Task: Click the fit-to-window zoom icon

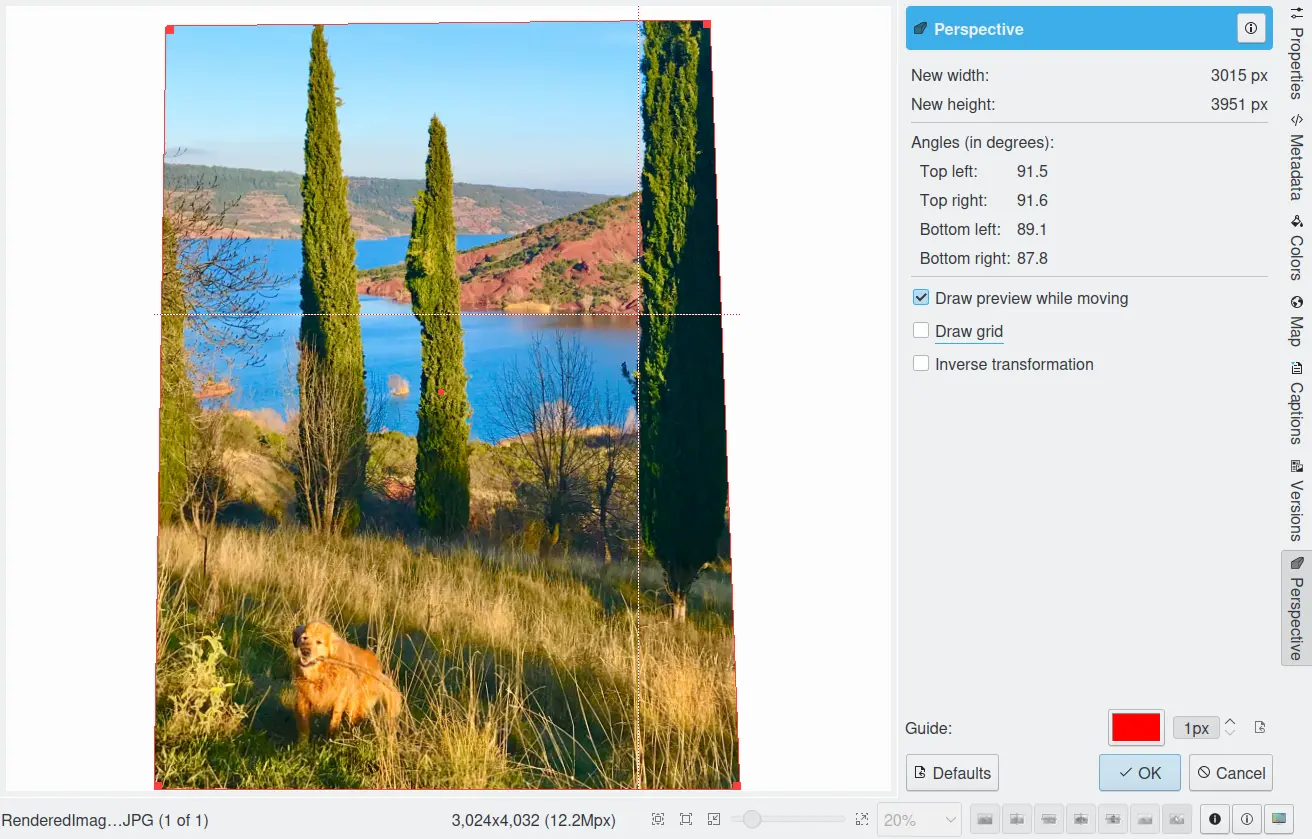Action: point(686,820)
